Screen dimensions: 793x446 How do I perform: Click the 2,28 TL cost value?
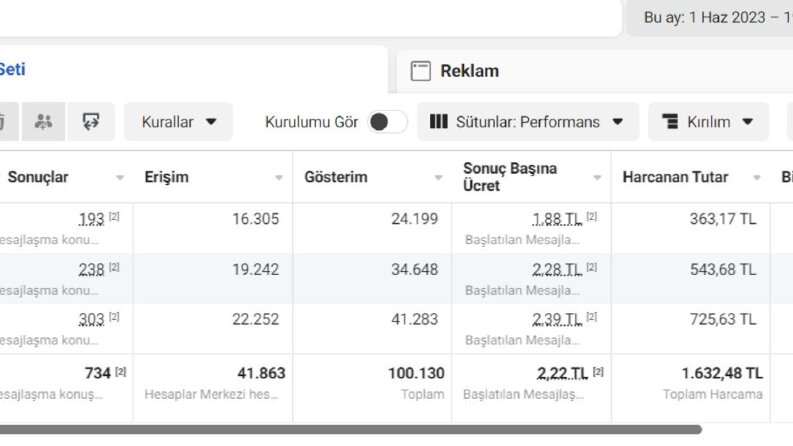pos(557,270)
